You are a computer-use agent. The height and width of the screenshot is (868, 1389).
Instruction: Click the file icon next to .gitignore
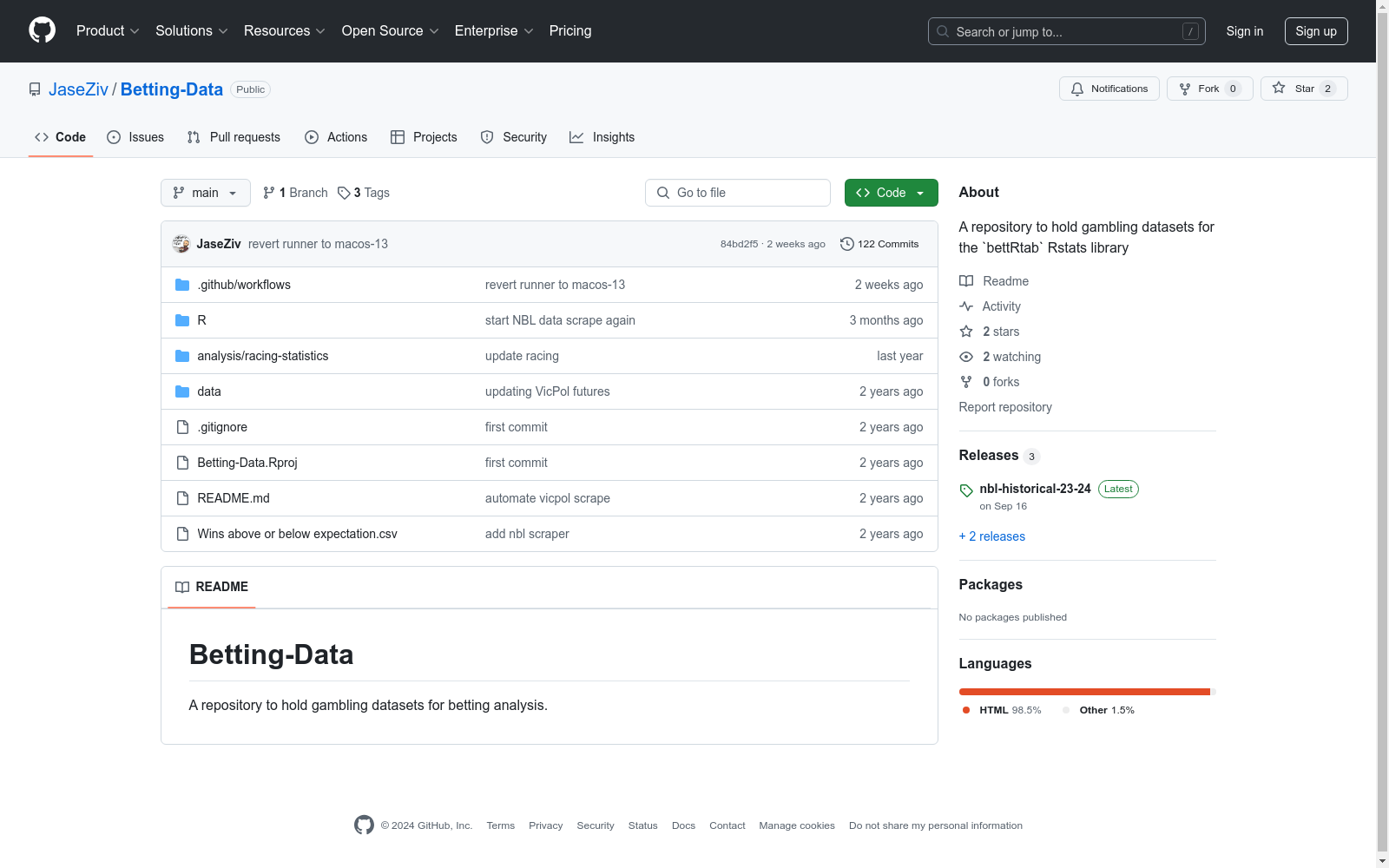point(182,427)
